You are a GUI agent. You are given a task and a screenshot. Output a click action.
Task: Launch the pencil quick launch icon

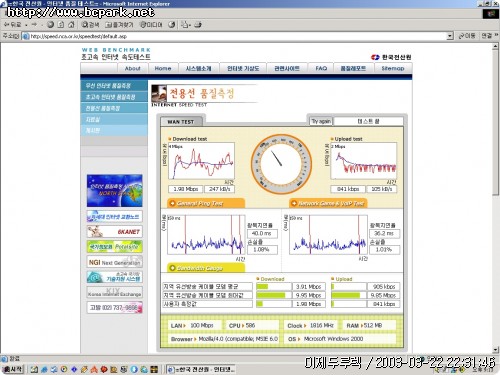pyautogui.click(x=84, y=369)
